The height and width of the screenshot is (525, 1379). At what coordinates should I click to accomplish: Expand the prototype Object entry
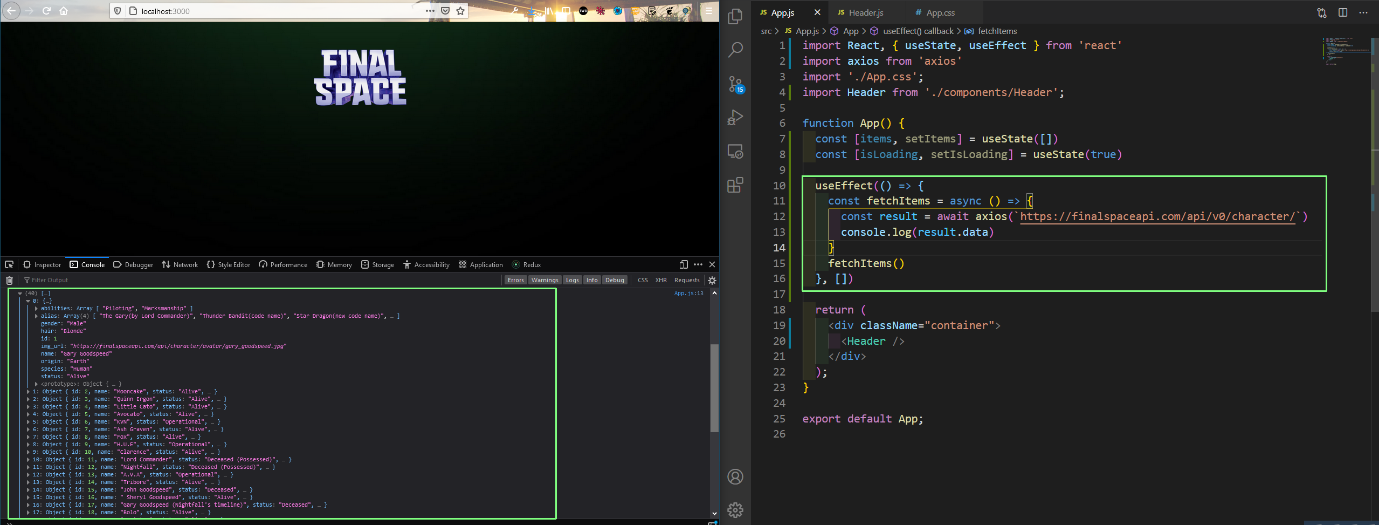pyautogui.click(x=36, y=383)
